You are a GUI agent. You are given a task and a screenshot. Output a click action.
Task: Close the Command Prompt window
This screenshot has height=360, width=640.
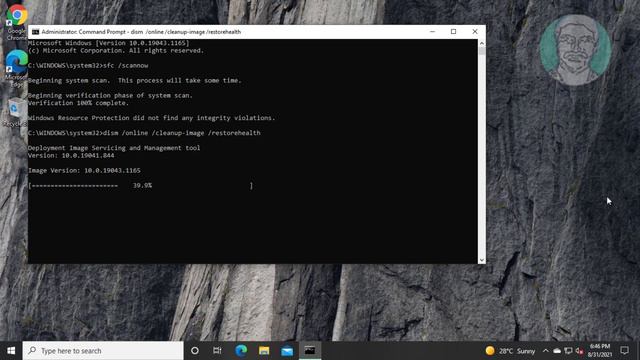coord(475,32)
